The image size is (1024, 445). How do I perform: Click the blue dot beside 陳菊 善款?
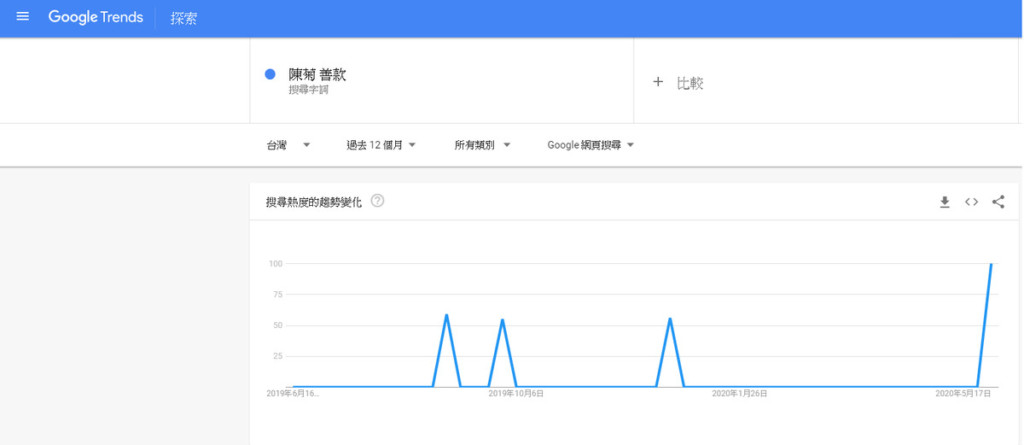point(270,75)
